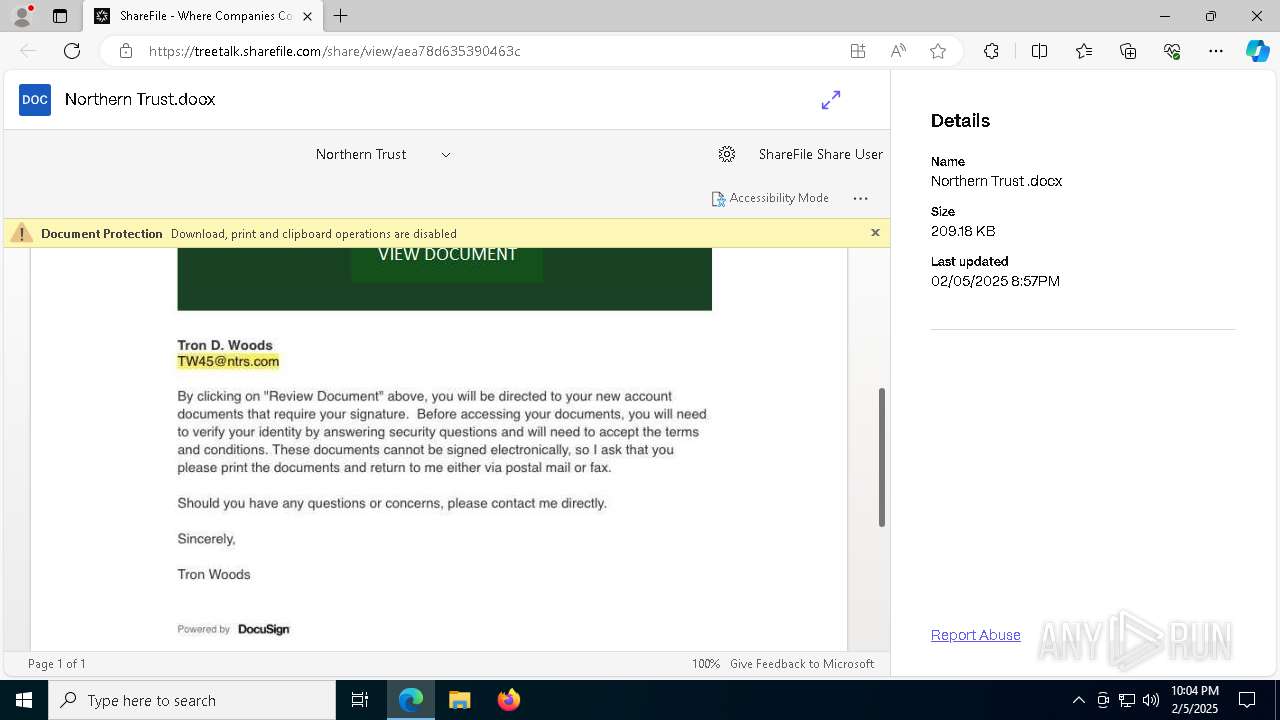Enable Read aloud from address bar
The image size is (1280, 720).
898,51
